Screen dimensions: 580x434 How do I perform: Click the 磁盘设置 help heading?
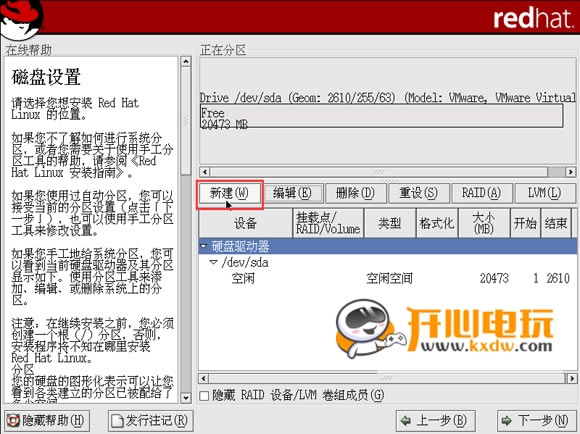pos(46,77)
